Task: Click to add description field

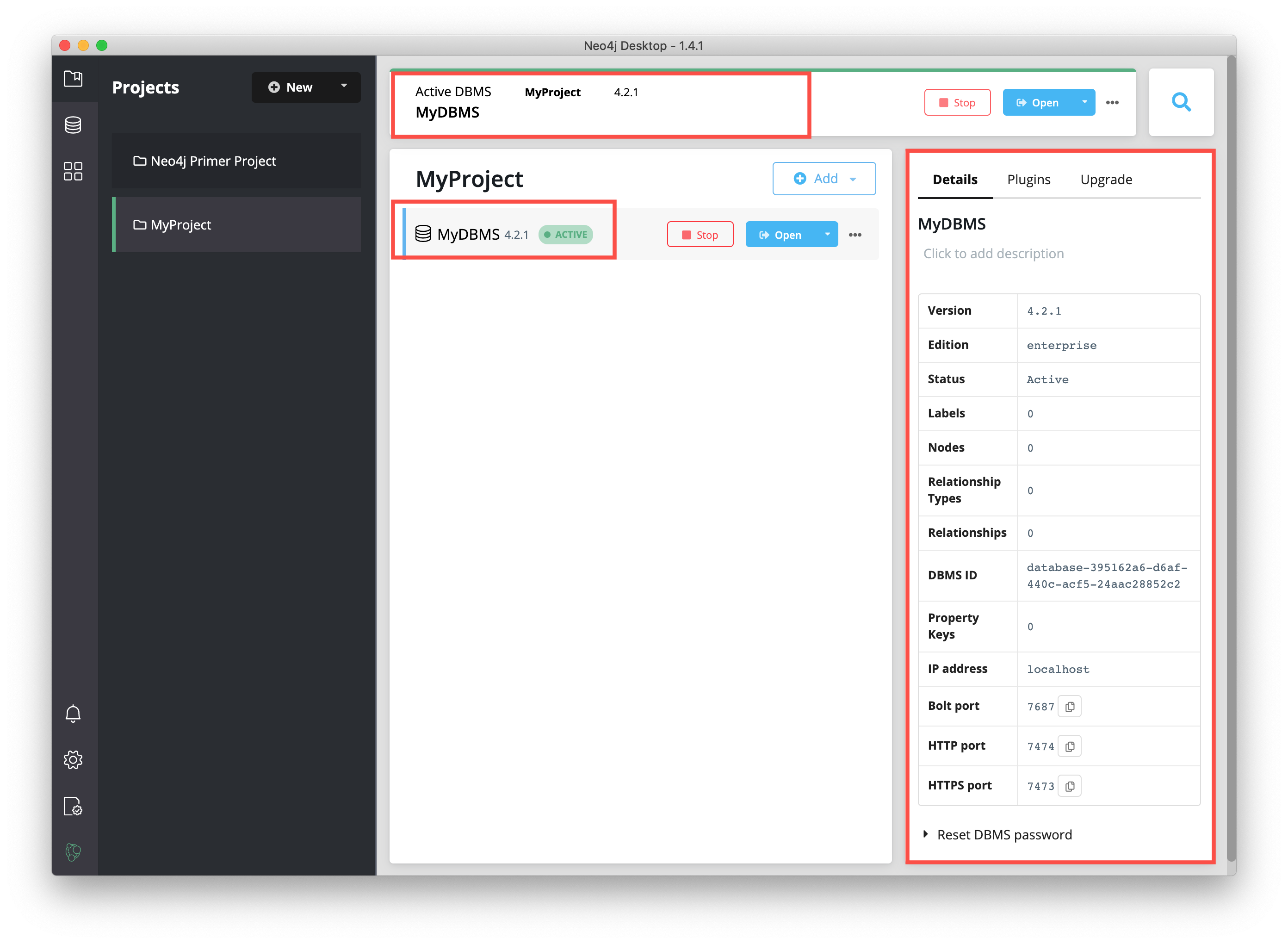Action: click(x=993, y=254)
